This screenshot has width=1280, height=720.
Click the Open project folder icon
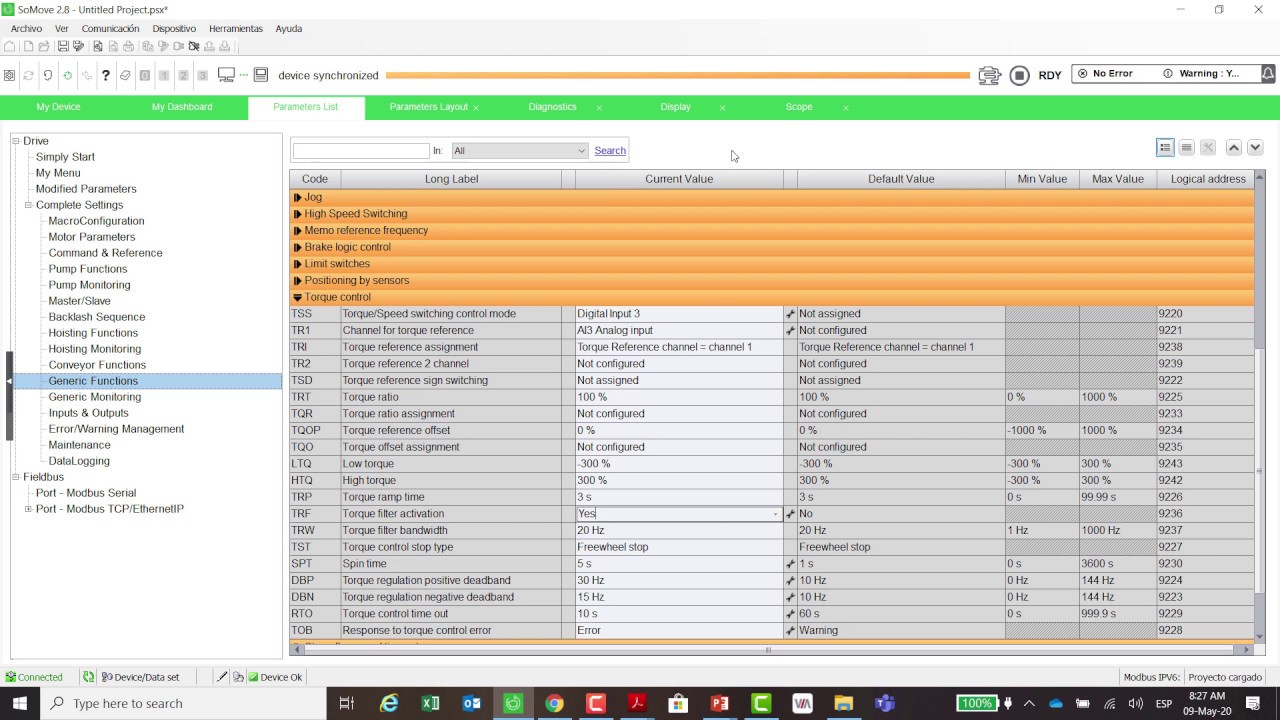coord(44,46)
